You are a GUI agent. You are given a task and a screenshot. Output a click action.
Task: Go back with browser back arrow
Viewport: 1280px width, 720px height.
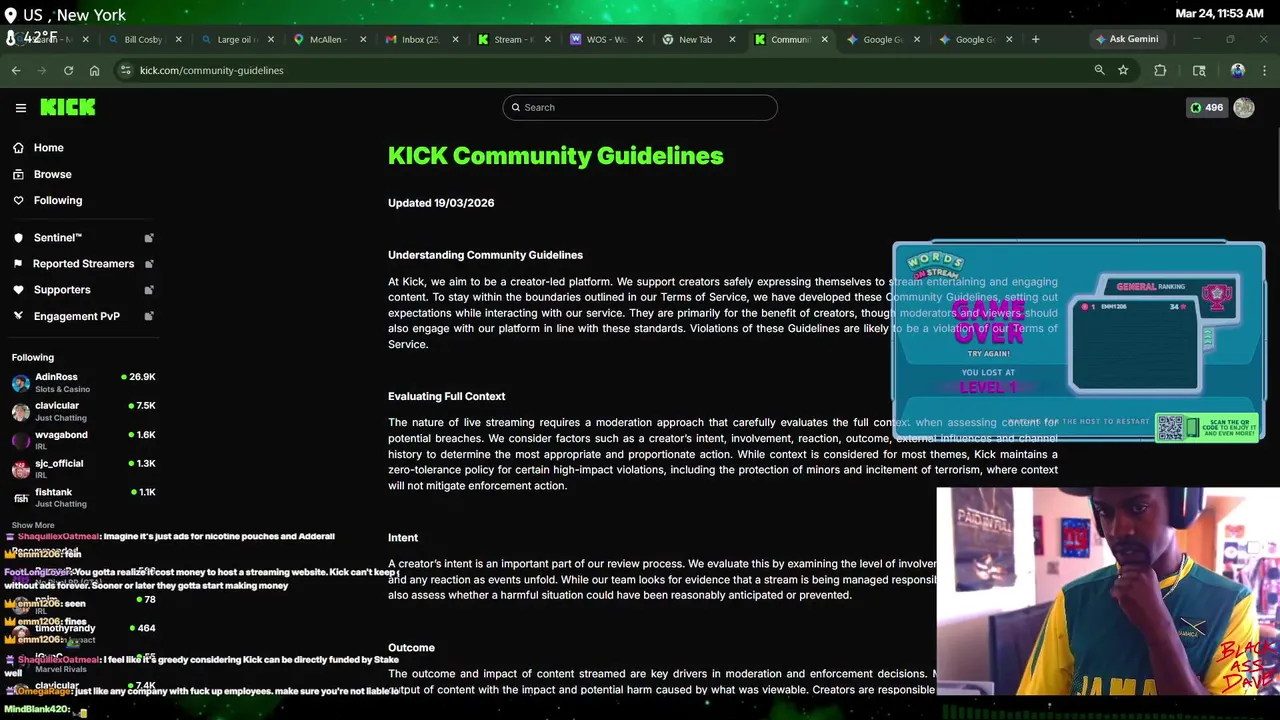click(x=16, y=70)
